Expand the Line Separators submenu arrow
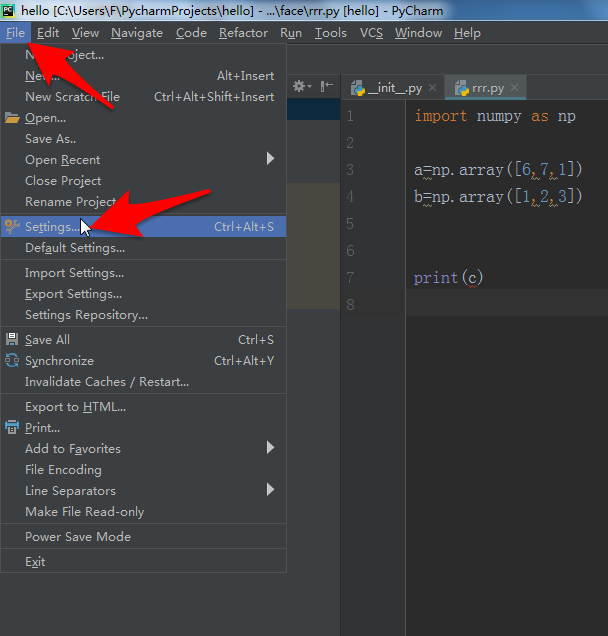The height and width of the screenshot is (636, 608). click(270, 490)
